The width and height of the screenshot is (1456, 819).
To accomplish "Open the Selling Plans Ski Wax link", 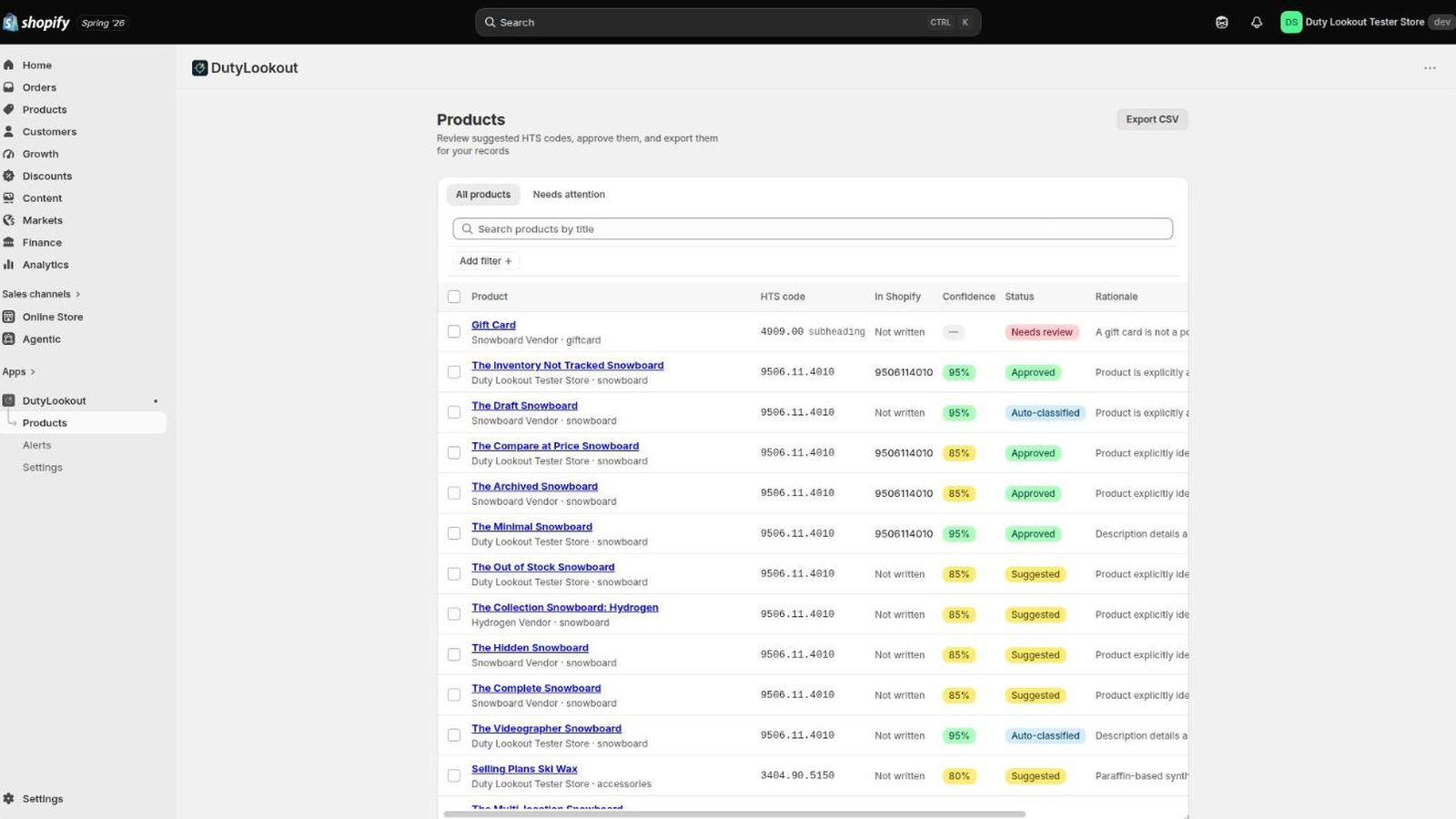I will tap(524, 769).
